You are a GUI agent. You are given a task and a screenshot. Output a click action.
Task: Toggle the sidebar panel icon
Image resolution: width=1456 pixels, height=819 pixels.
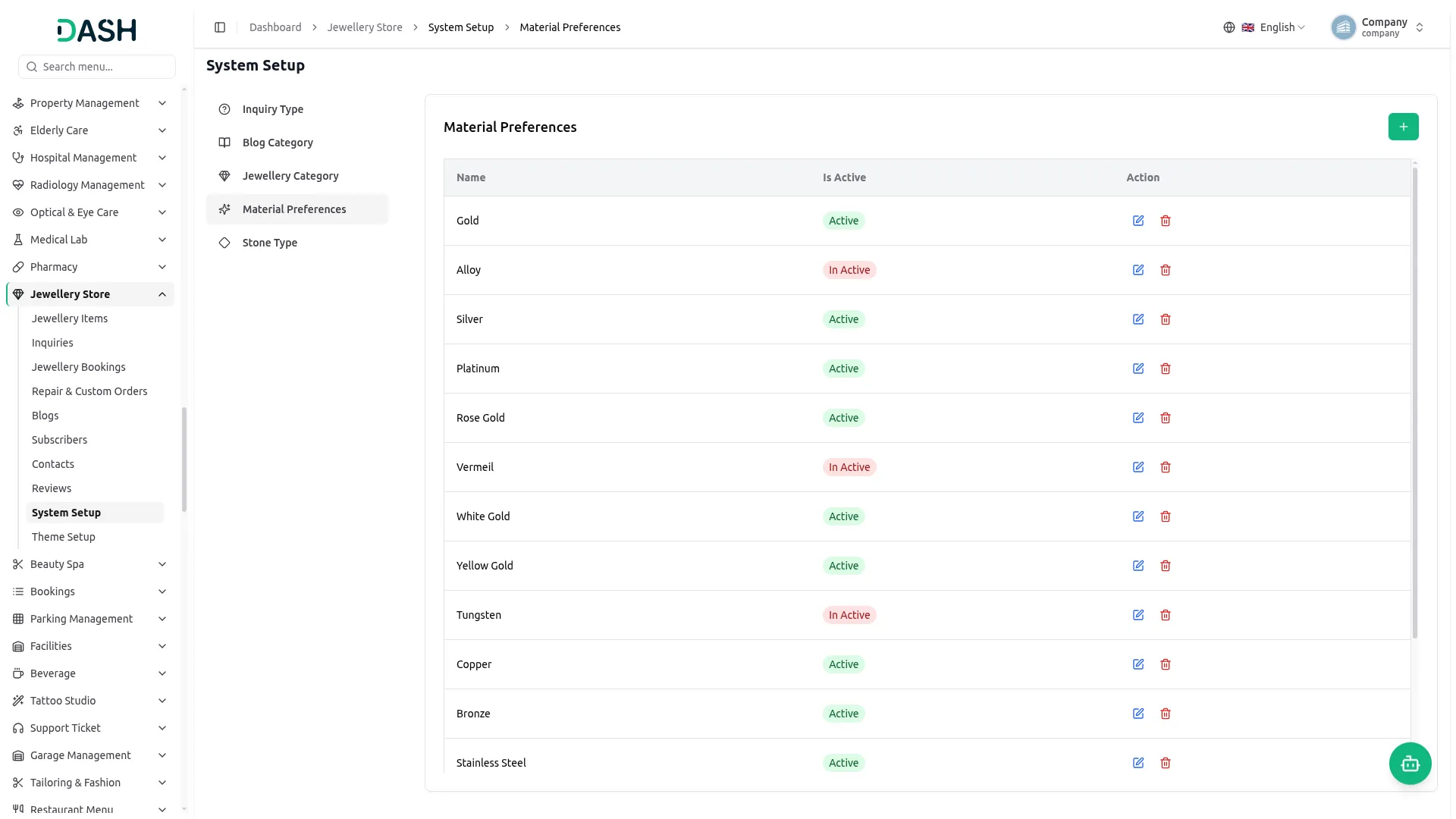coord(220,27)
